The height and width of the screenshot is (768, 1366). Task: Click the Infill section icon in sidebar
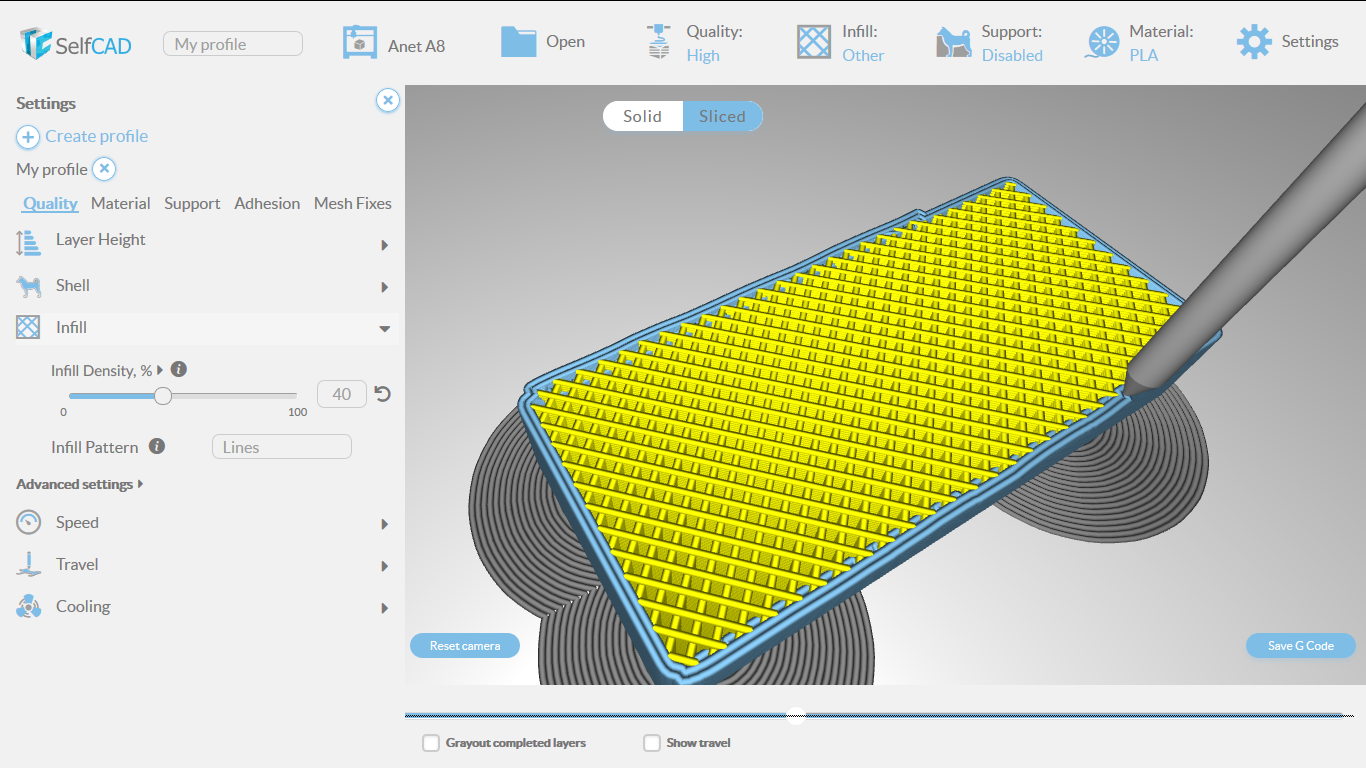(x=28, y=327)
